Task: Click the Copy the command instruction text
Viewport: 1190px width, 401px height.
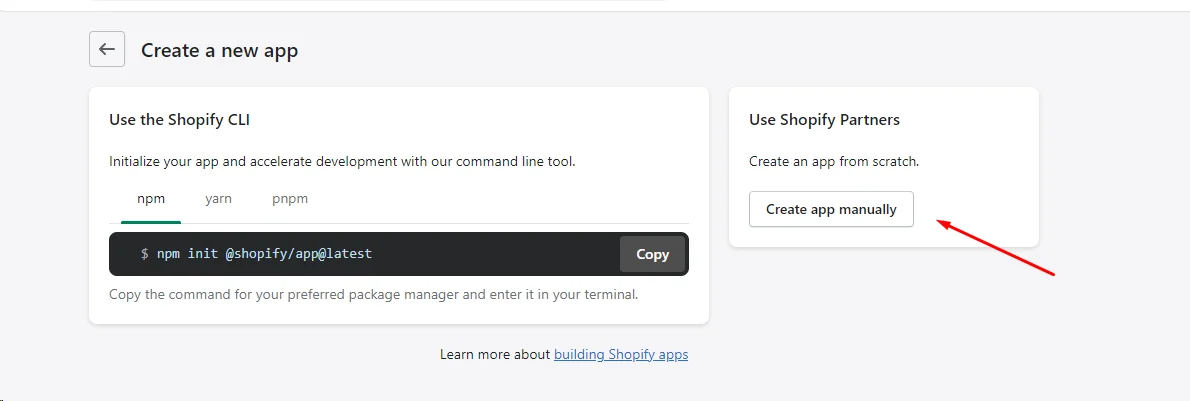Action: click(x=373, y=293)
